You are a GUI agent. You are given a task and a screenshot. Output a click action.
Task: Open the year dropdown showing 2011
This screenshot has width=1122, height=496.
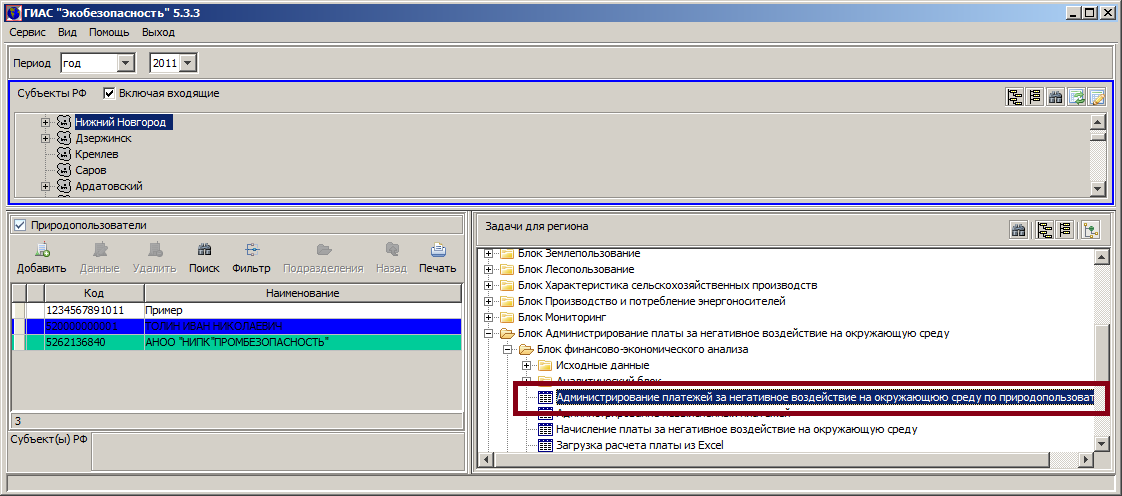188,63
